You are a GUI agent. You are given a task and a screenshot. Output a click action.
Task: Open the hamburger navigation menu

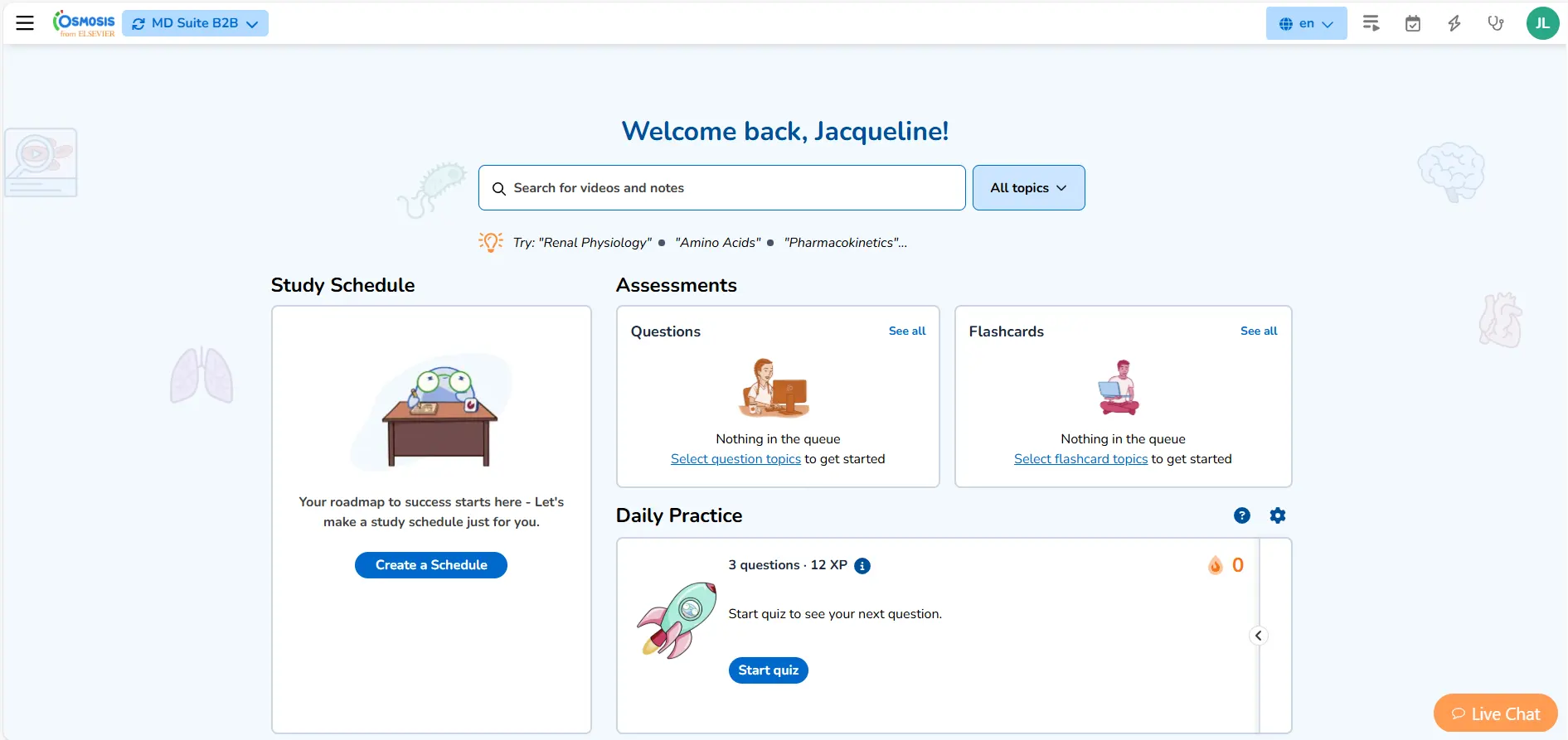click(25, 23)
